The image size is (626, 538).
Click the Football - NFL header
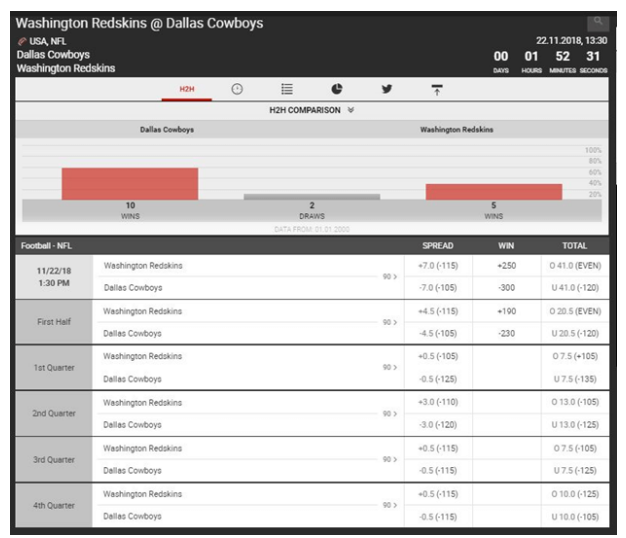click(46, 246)
